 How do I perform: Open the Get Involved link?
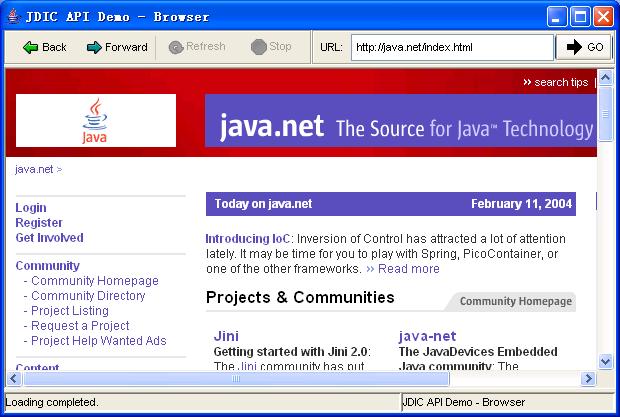point(49,238)
